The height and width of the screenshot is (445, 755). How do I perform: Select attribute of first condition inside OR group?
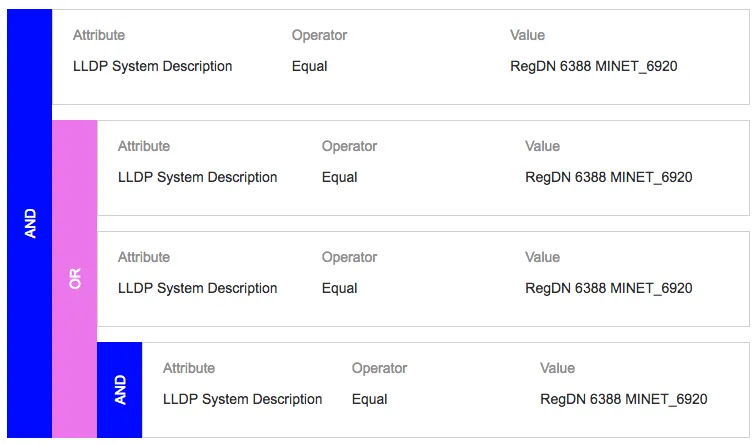point(197,177)
